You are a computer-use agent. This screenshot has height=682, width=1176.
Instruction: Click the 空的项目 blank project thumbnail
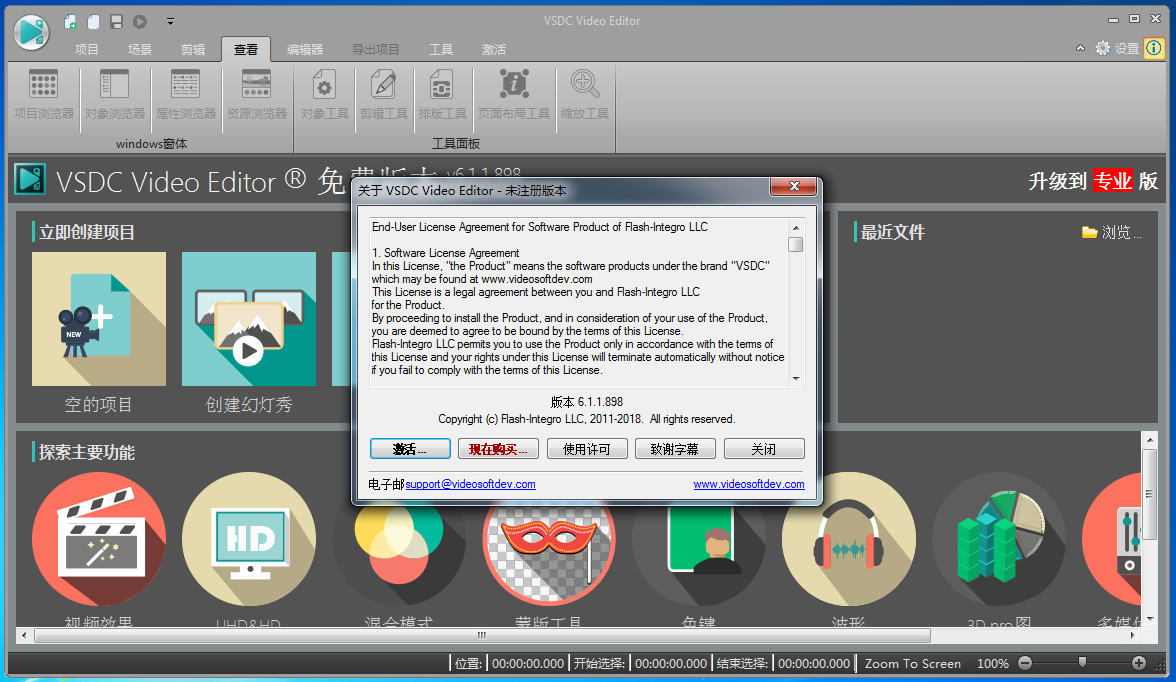point(99,319)
